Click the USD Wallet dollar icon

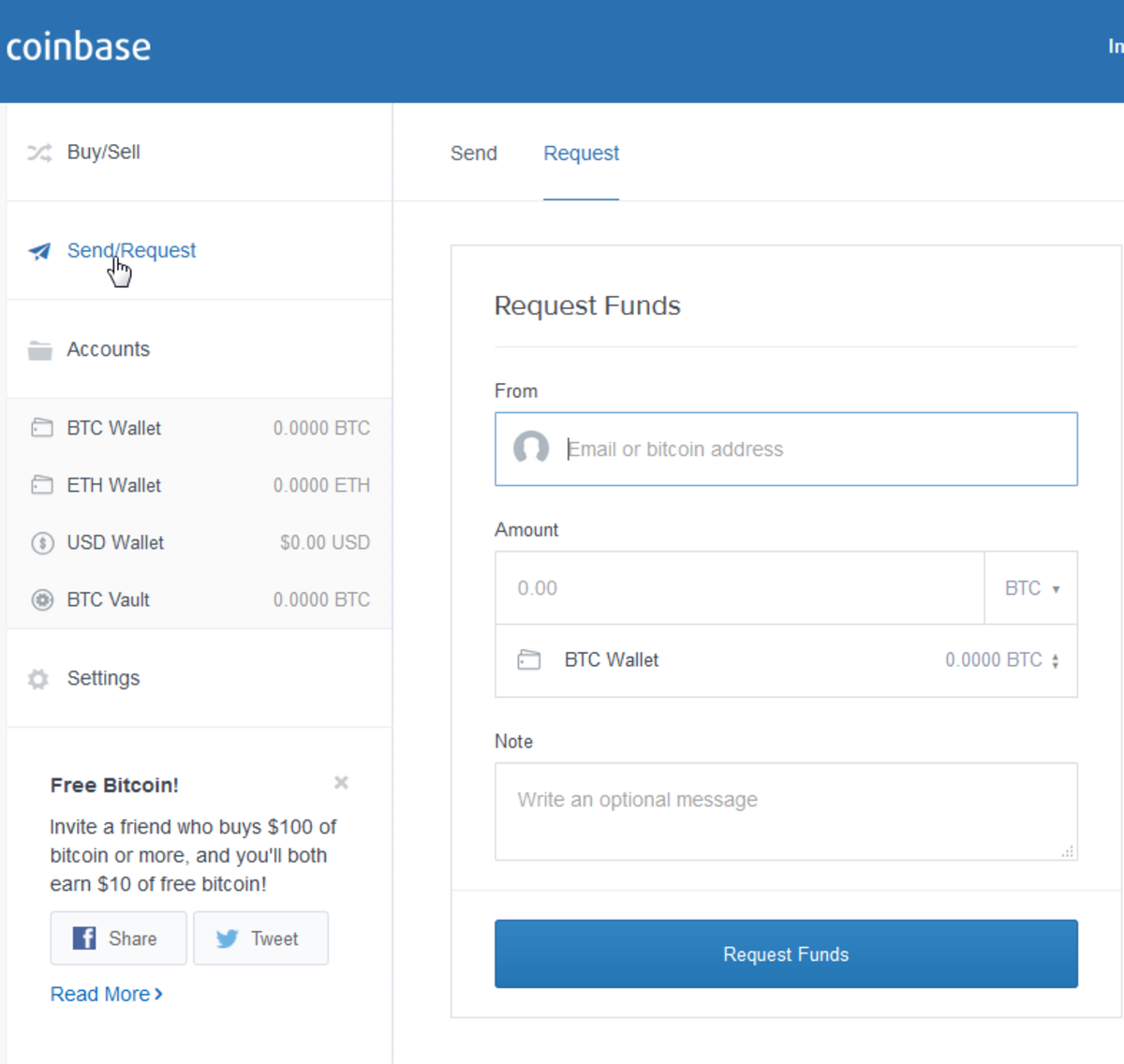(x=42, y=542)
